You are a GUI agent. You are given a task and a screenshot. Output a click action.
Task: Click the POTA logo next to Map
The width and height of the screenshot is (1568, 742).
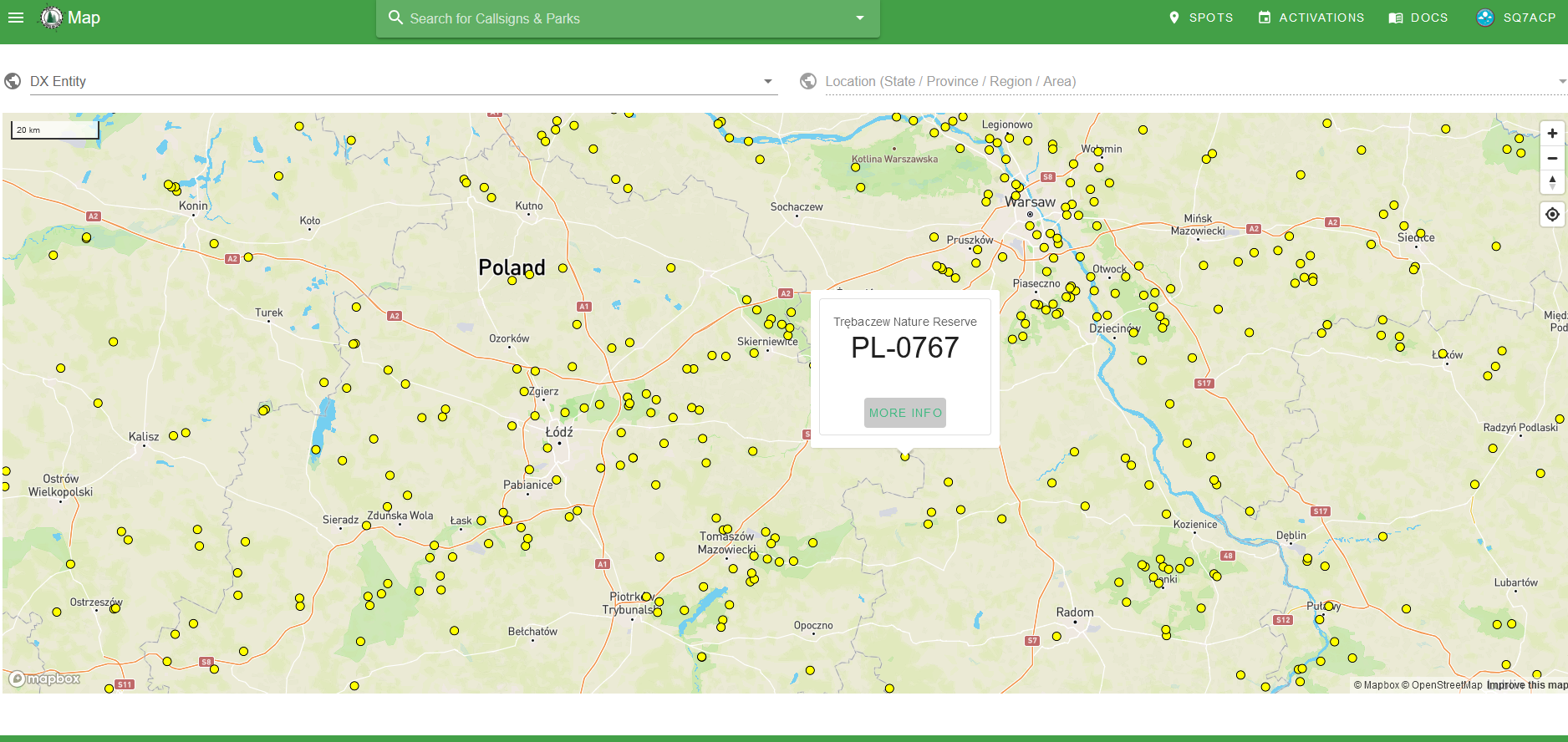tap(52, 18)
